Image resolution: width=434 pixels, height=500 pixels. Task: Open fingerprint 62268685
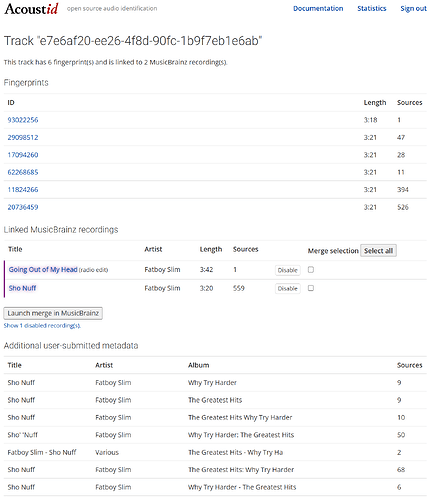pos(23,172)
